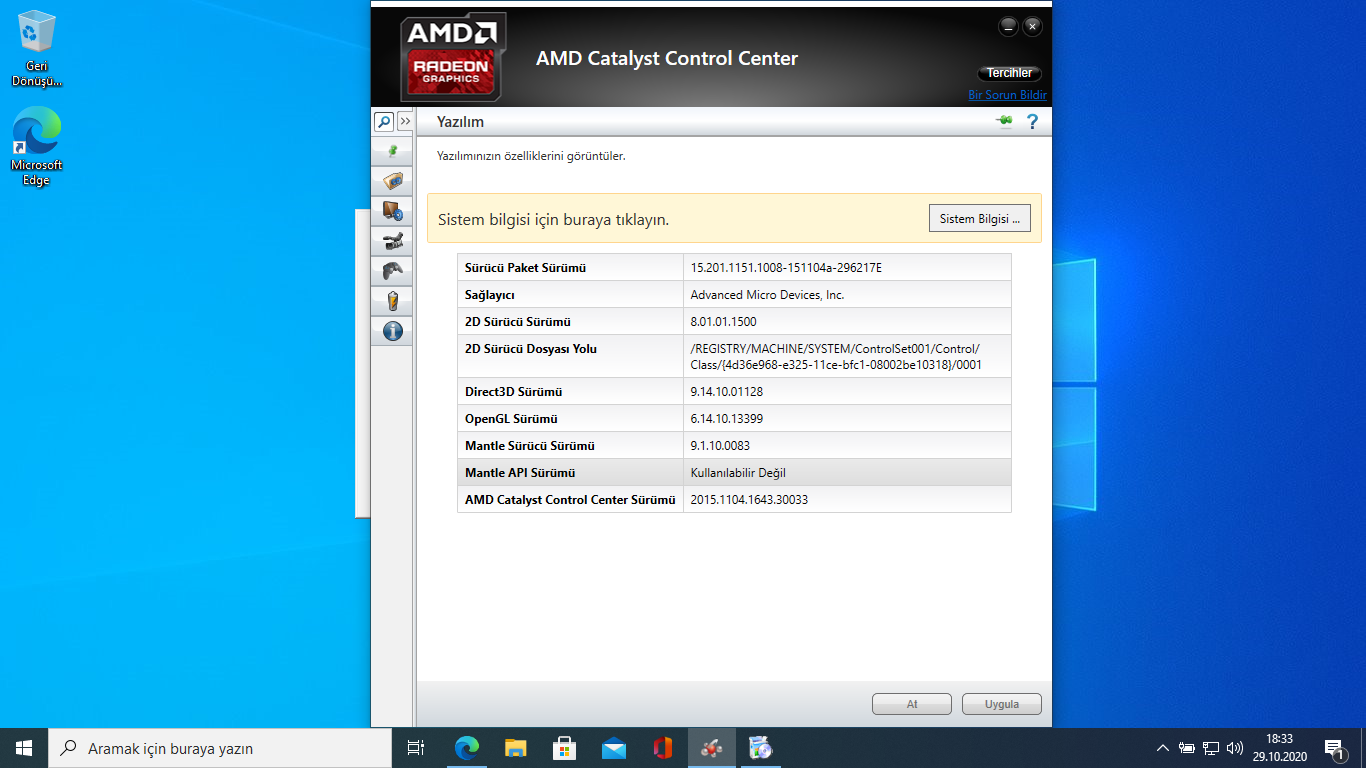Click the Bir Sorun Bildir link

tap(1008, 95)
